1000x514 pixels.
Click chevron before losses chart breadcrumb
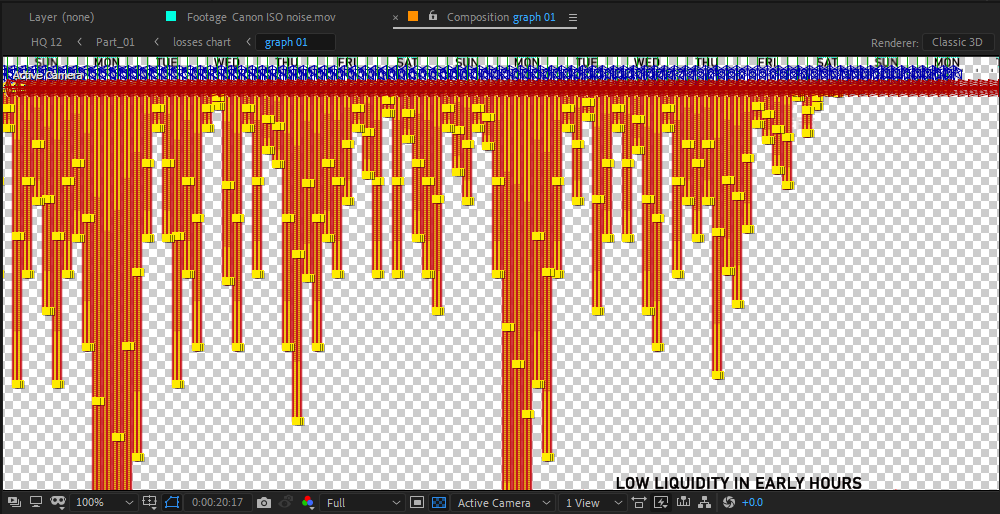[x=157, y=42]
